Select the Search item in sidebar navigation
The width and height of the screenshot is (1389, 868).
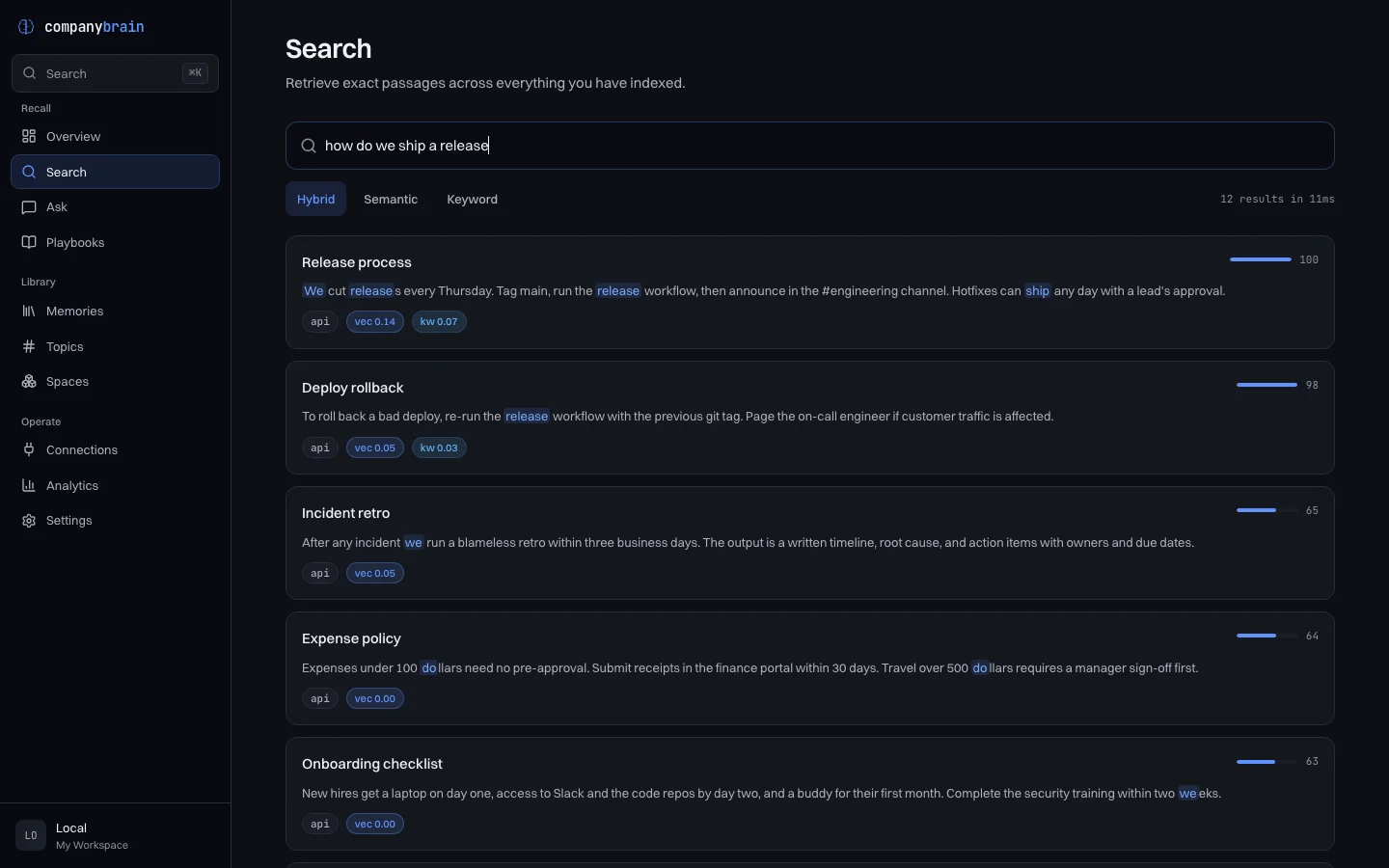coord(115,172)
